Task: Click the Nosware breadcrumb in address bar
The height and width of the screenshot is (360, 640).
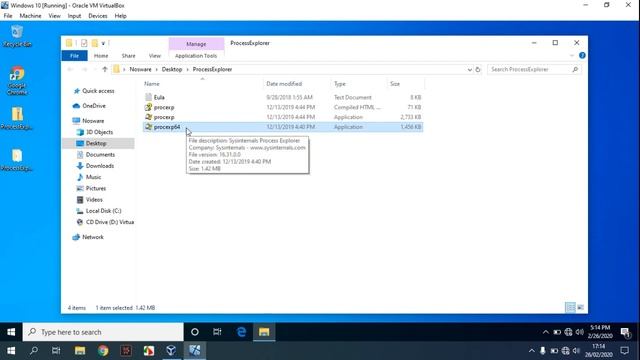Action: pos(140,69)
